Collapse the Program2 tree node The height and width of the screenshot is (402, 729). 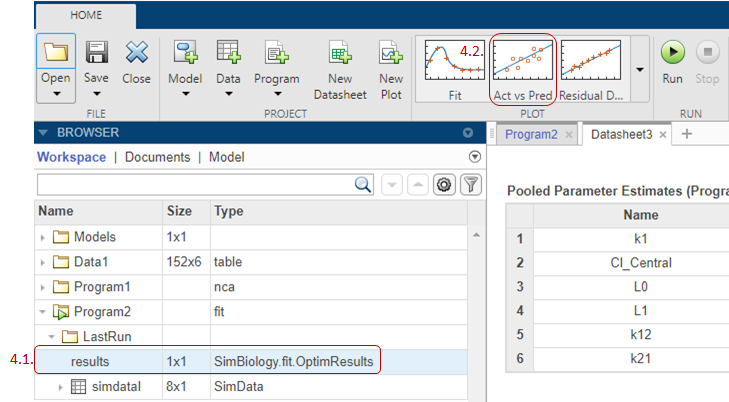pyautogui.click(x=42, y=311)
